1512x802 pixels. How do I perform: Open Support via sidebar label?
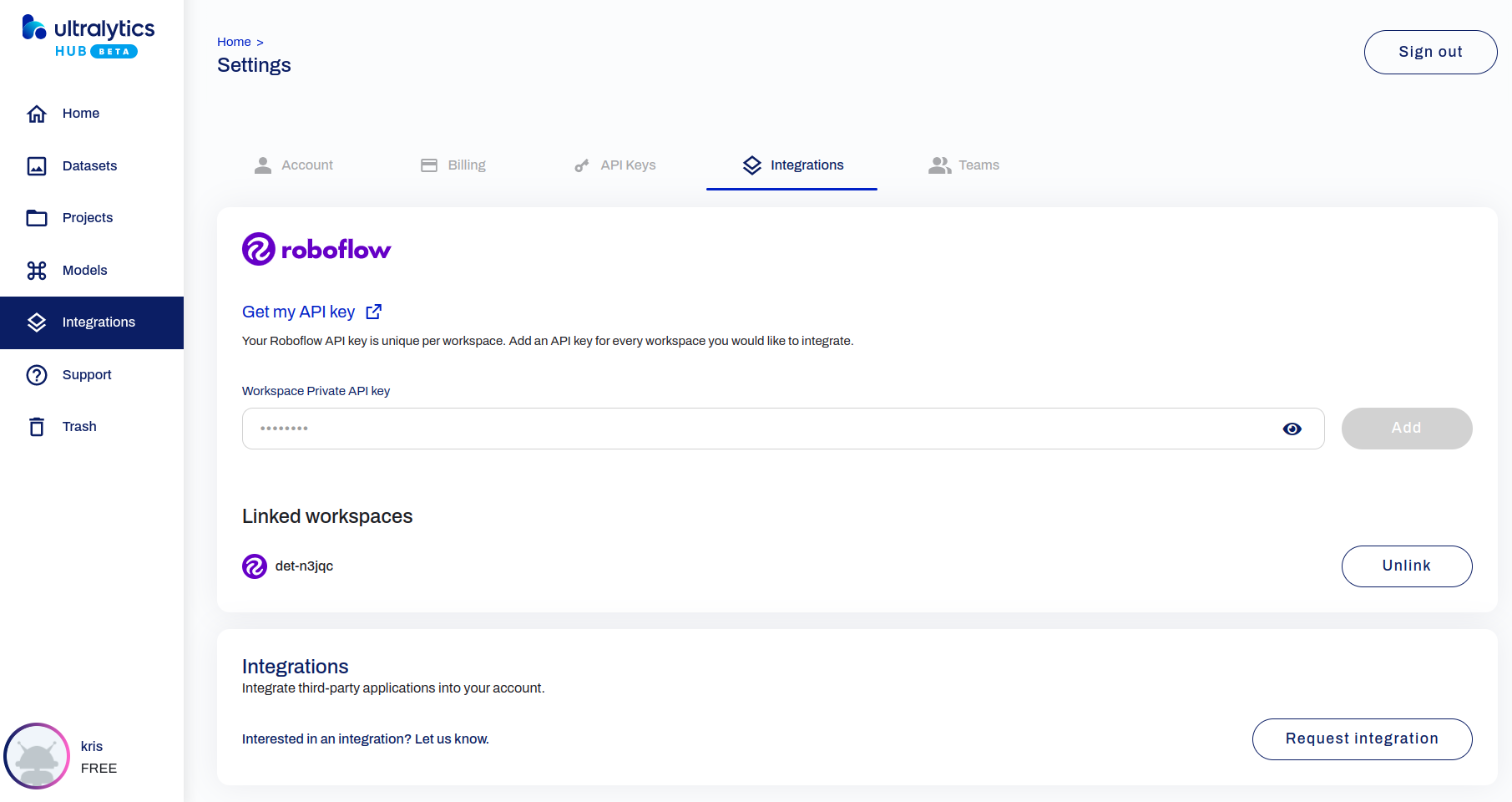coord(87,375)
